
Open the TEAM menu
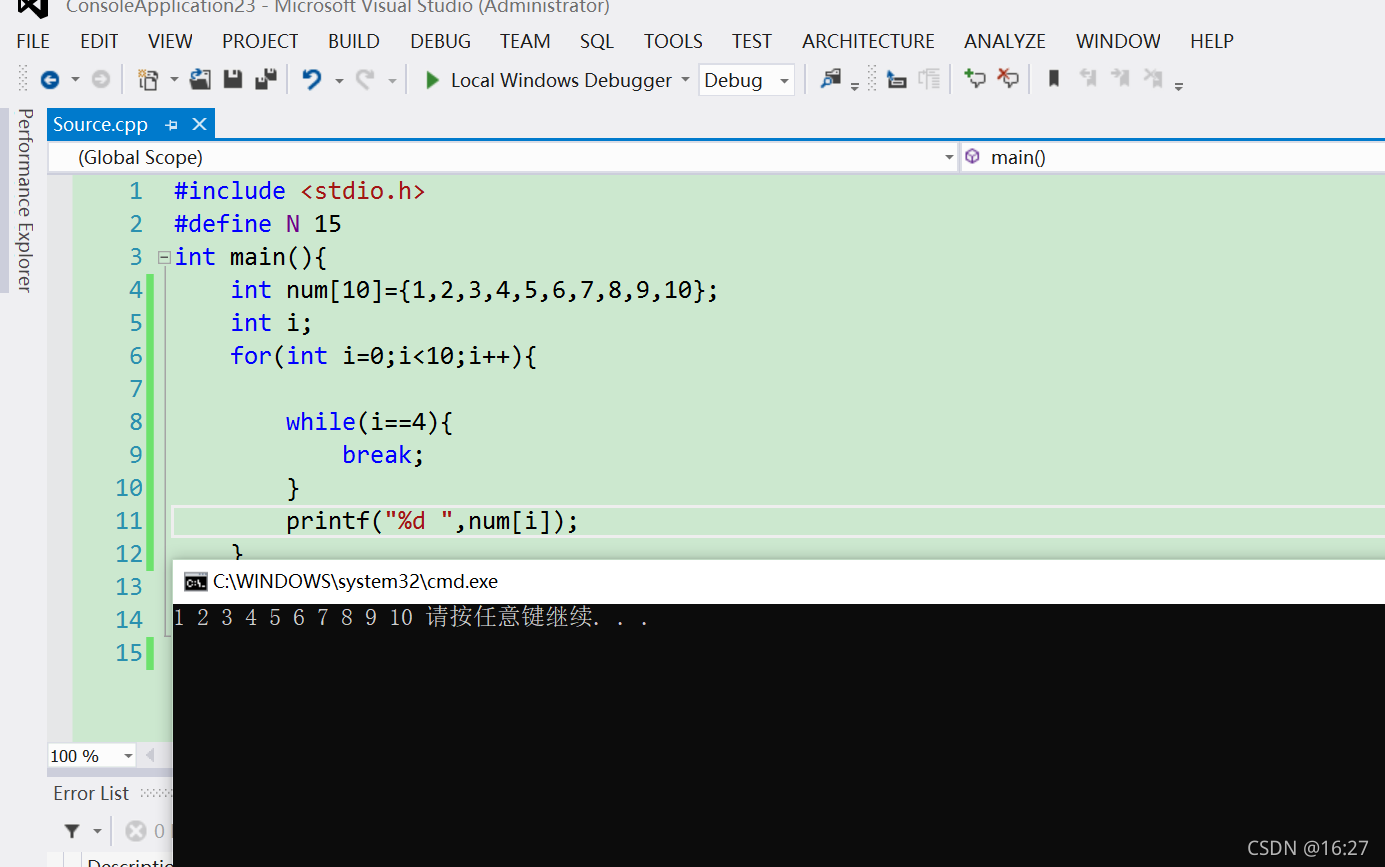coord(525,41)
